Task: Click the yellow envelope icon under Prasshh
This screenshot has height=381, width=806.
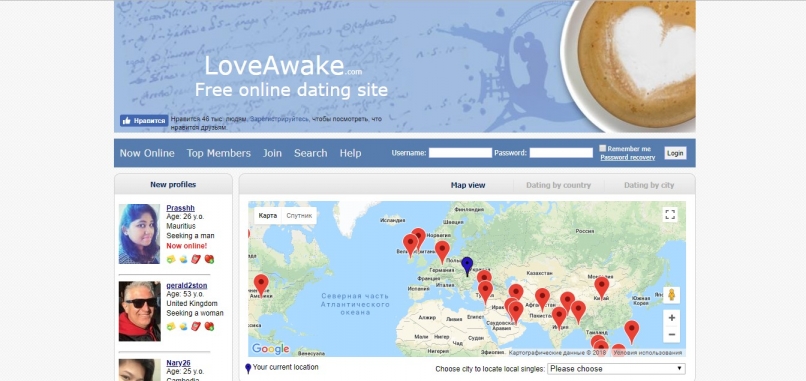Action: pyautogui.click(x=171, y=259)
